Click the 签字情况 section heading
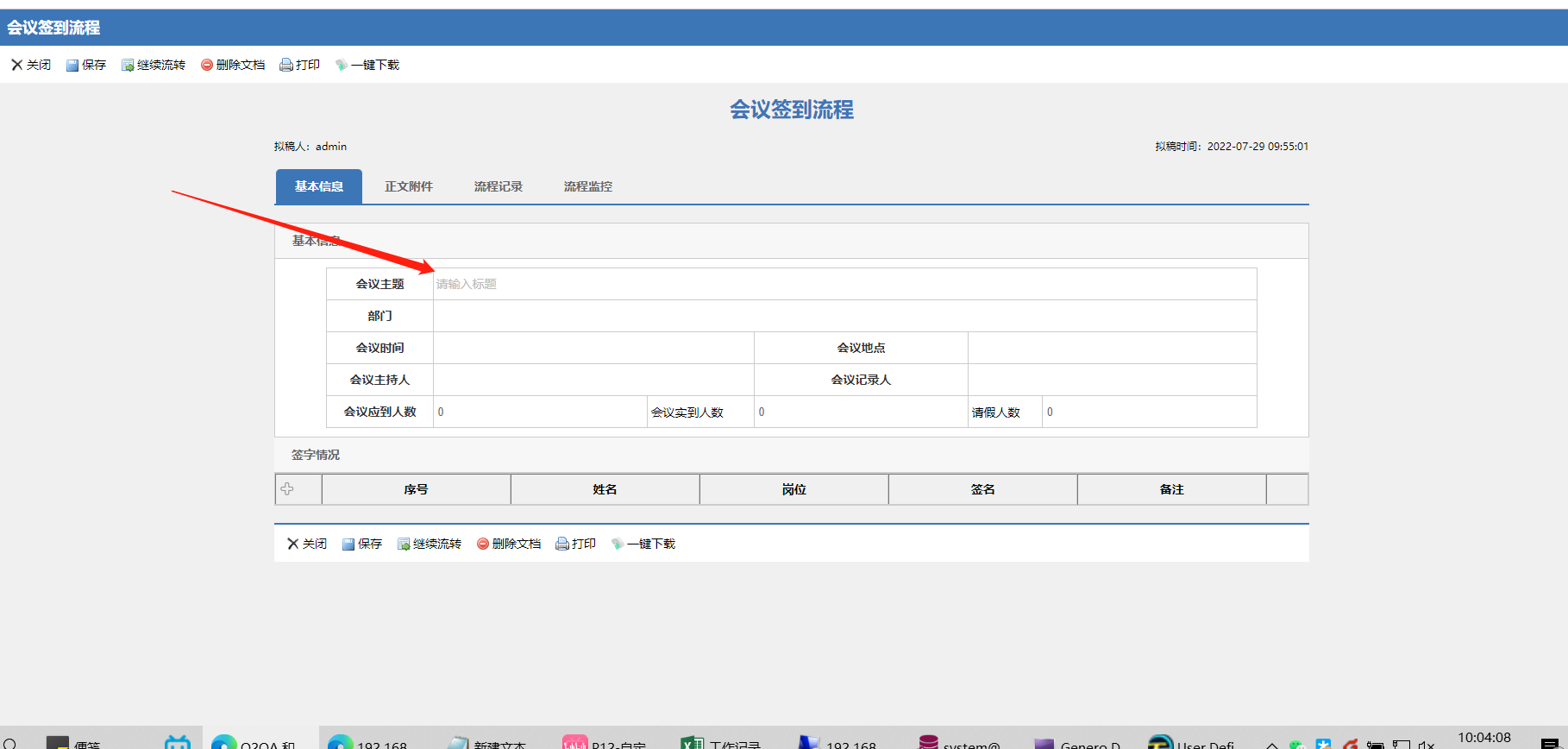1568x749 pixels. pyautogui.click(x=316, y=455)
